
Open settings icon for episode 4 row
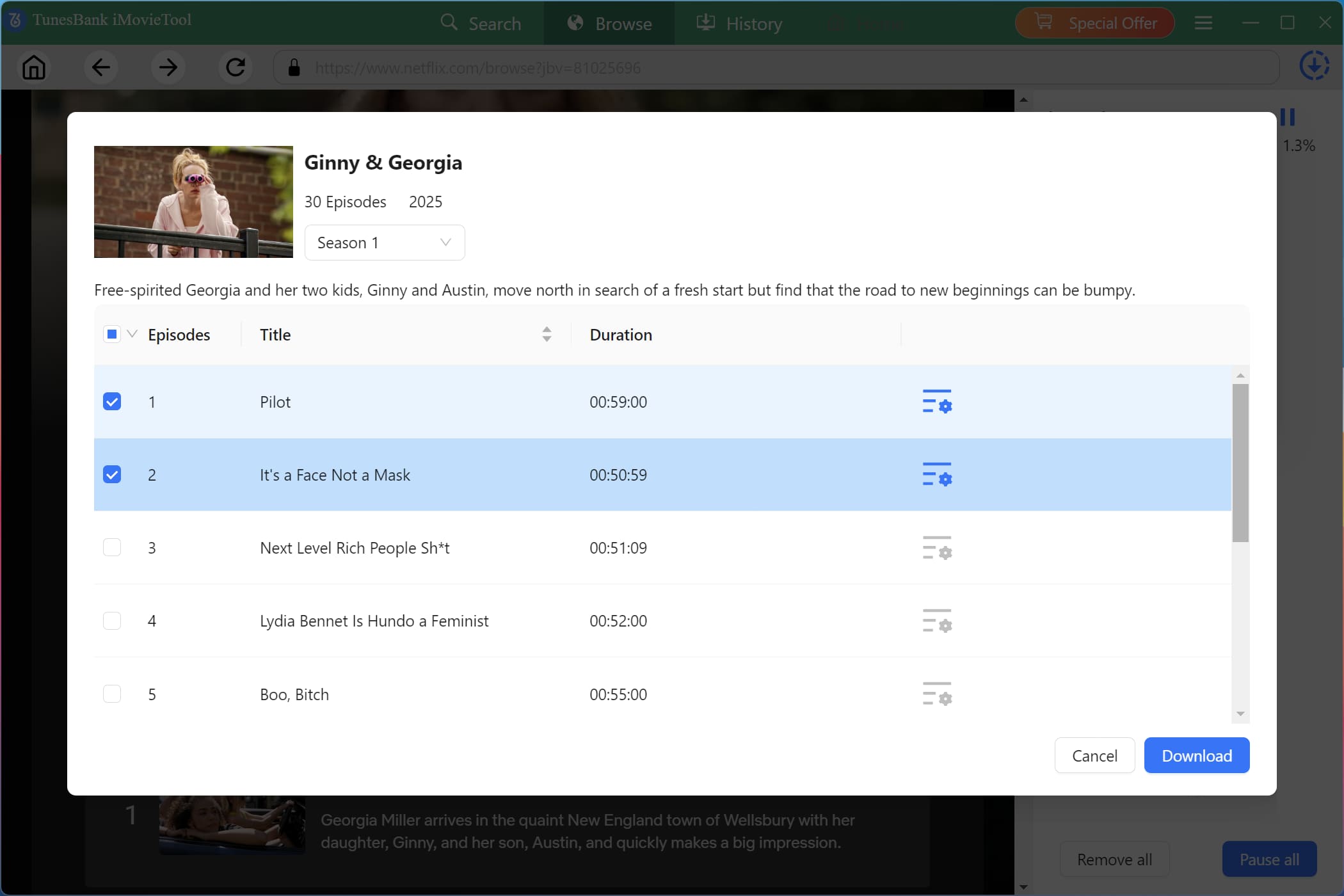tap(937, 621)
